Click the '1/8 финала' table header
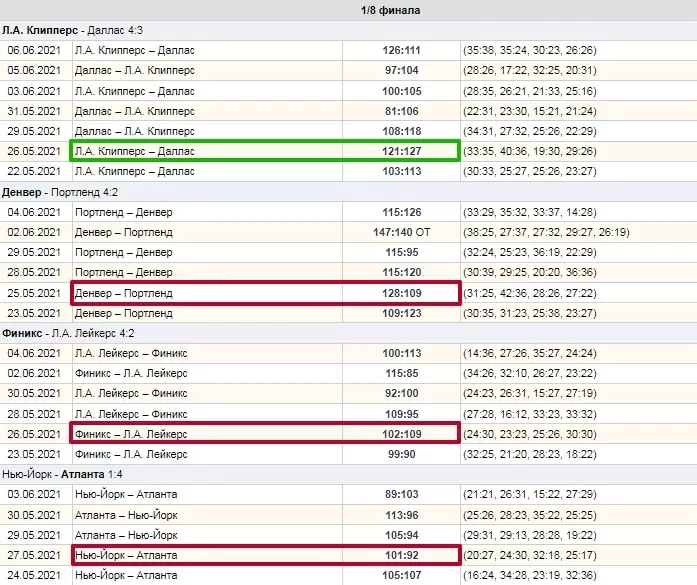697x585 pixels. (x=390, y=10)
